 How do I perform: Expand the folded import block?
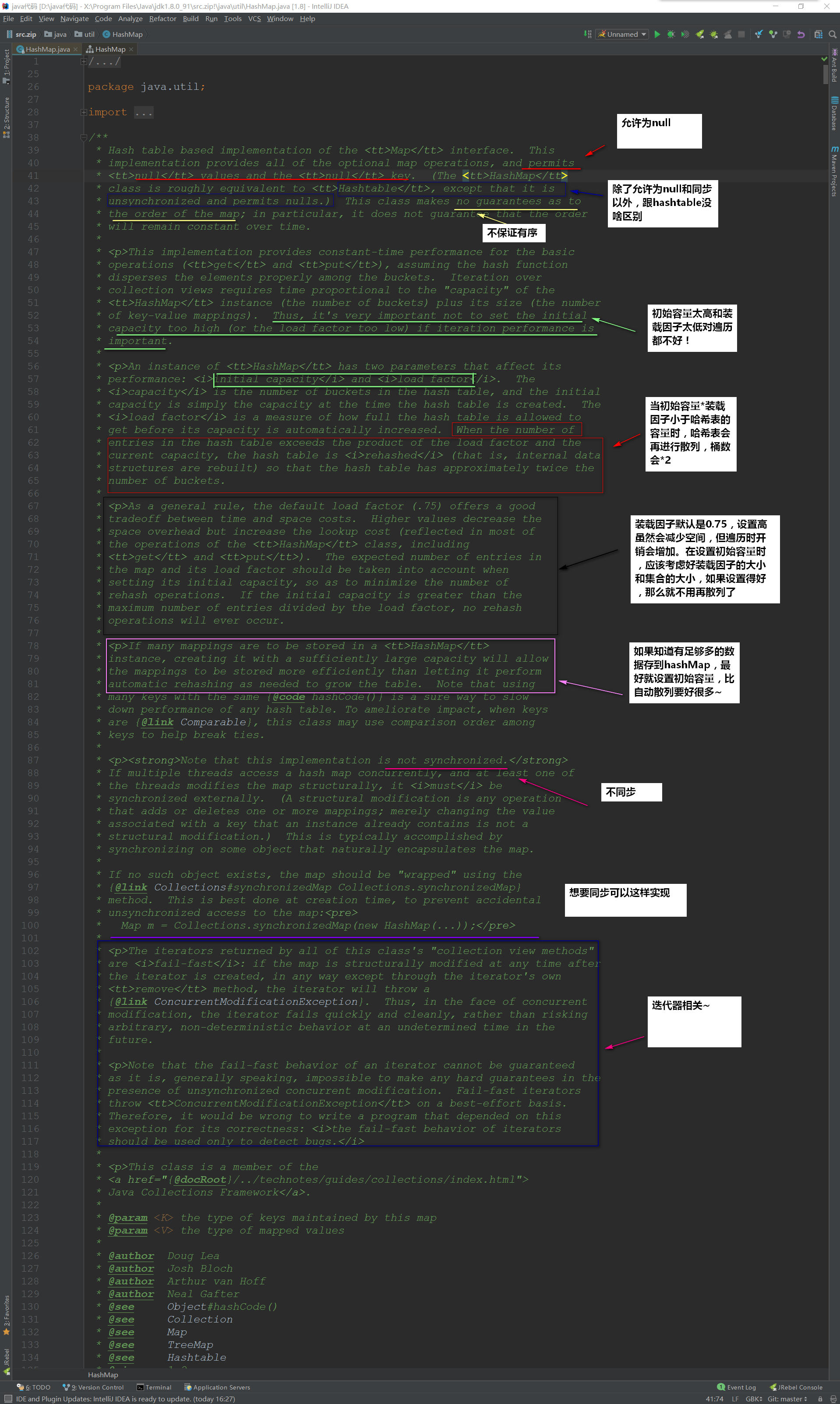83,112
